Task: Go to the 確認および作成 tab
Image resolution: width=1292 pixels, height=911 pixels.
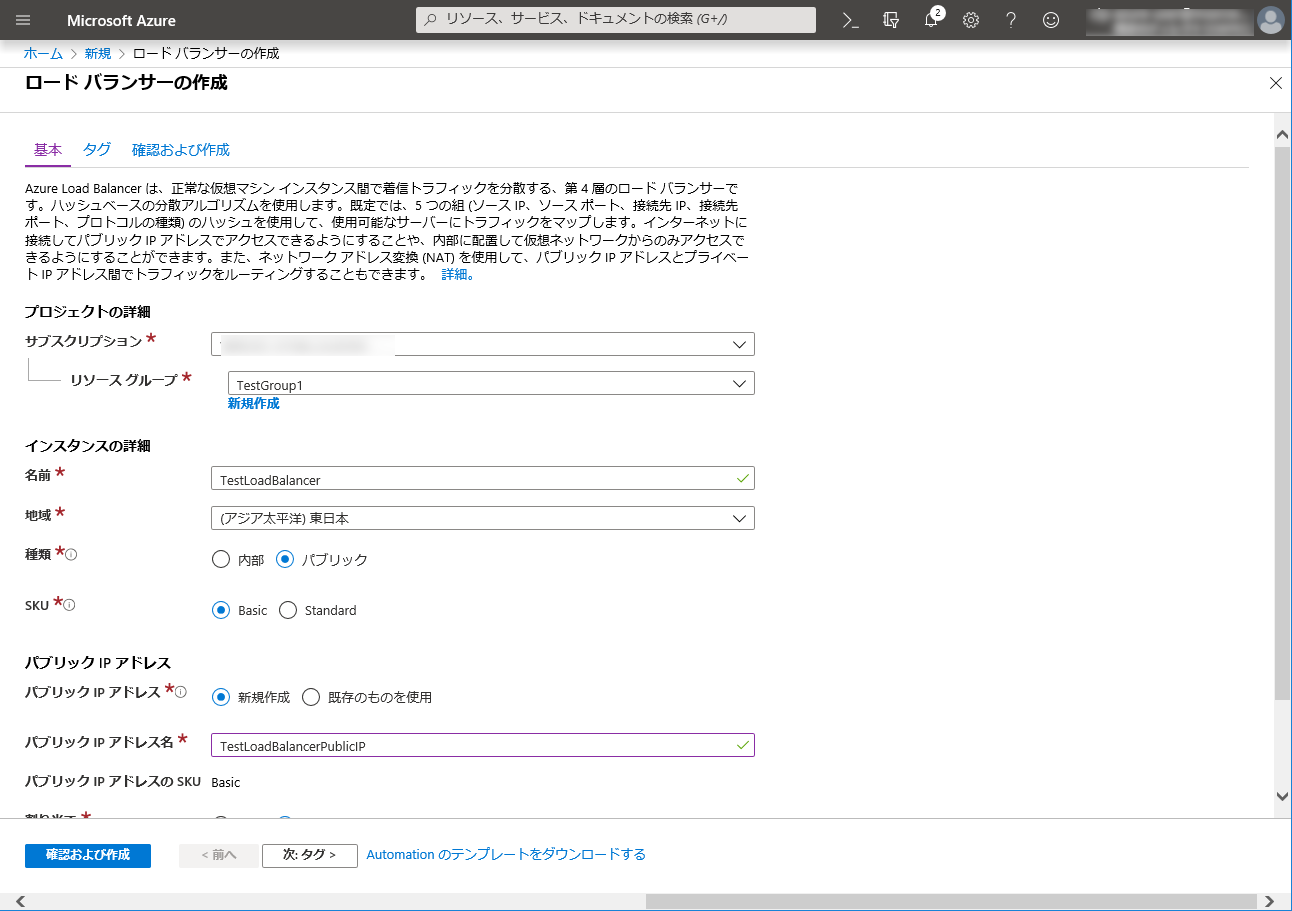Action: 181,150
